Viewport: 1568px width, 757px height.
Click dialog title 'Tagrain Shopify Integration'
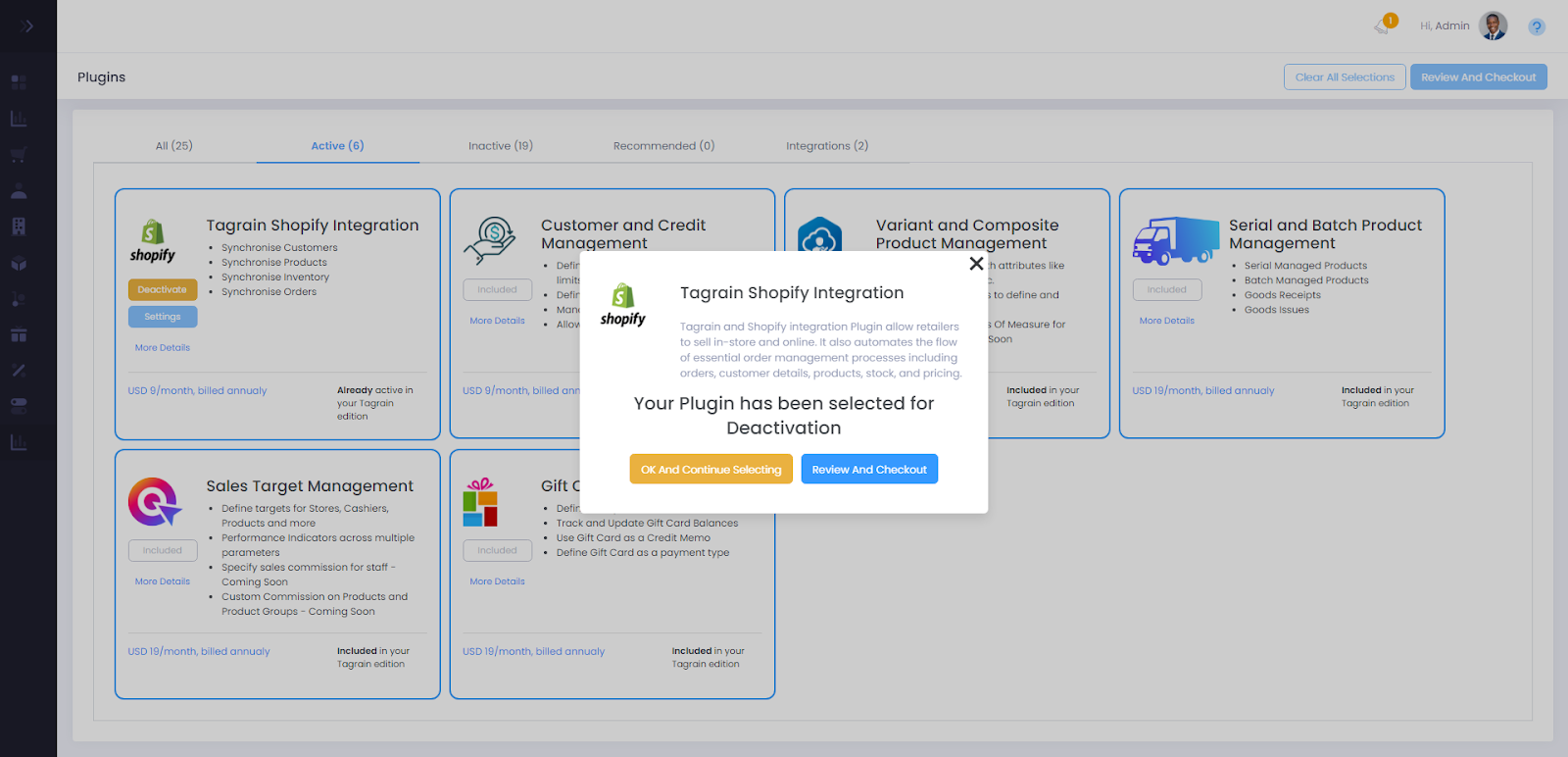[x=792, y=293]
